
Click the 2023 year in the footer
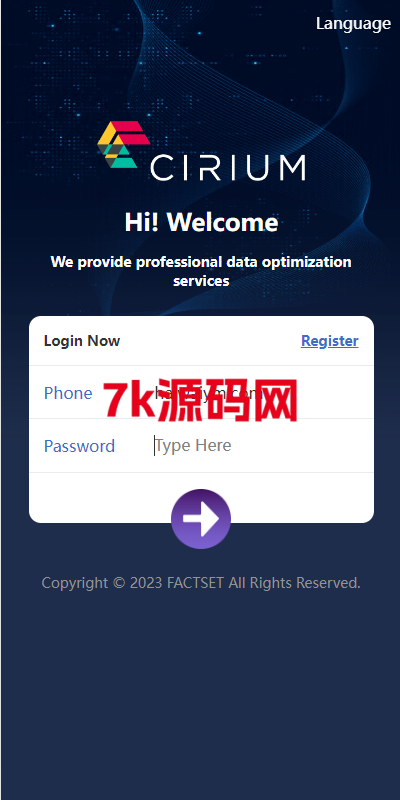coord(146,583)
